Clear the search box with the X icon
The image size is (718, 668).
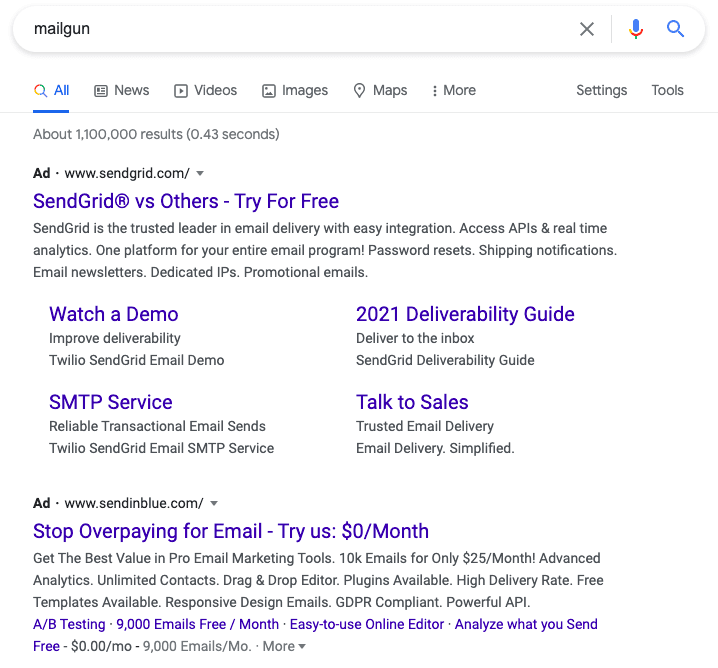pyautogui.click(x=587, y=29)
